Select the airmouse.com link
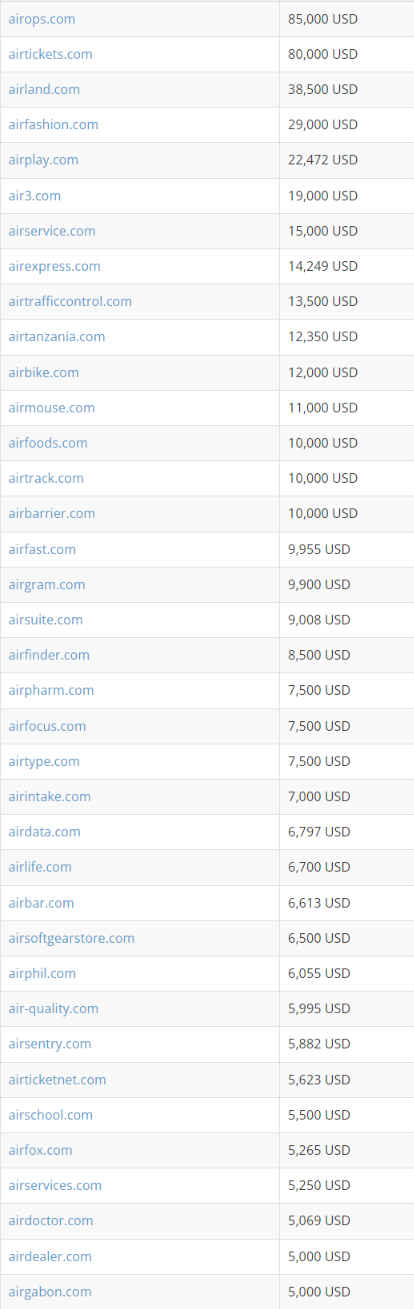This screenshot has height=1309, width=414. pyautogui.click(x=51, y=408)
